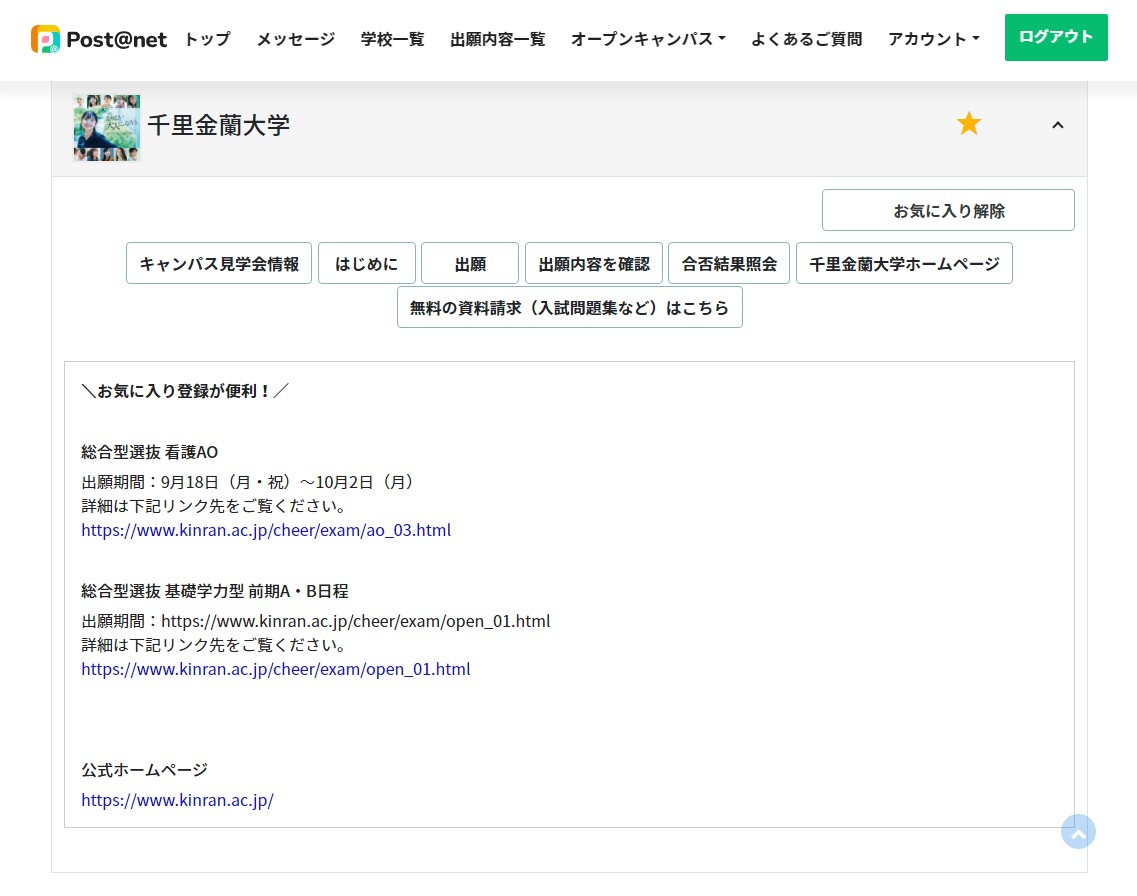Click the 公式ホームページ label
This screenshot has width=1137, height=896.
coord(144,770)
